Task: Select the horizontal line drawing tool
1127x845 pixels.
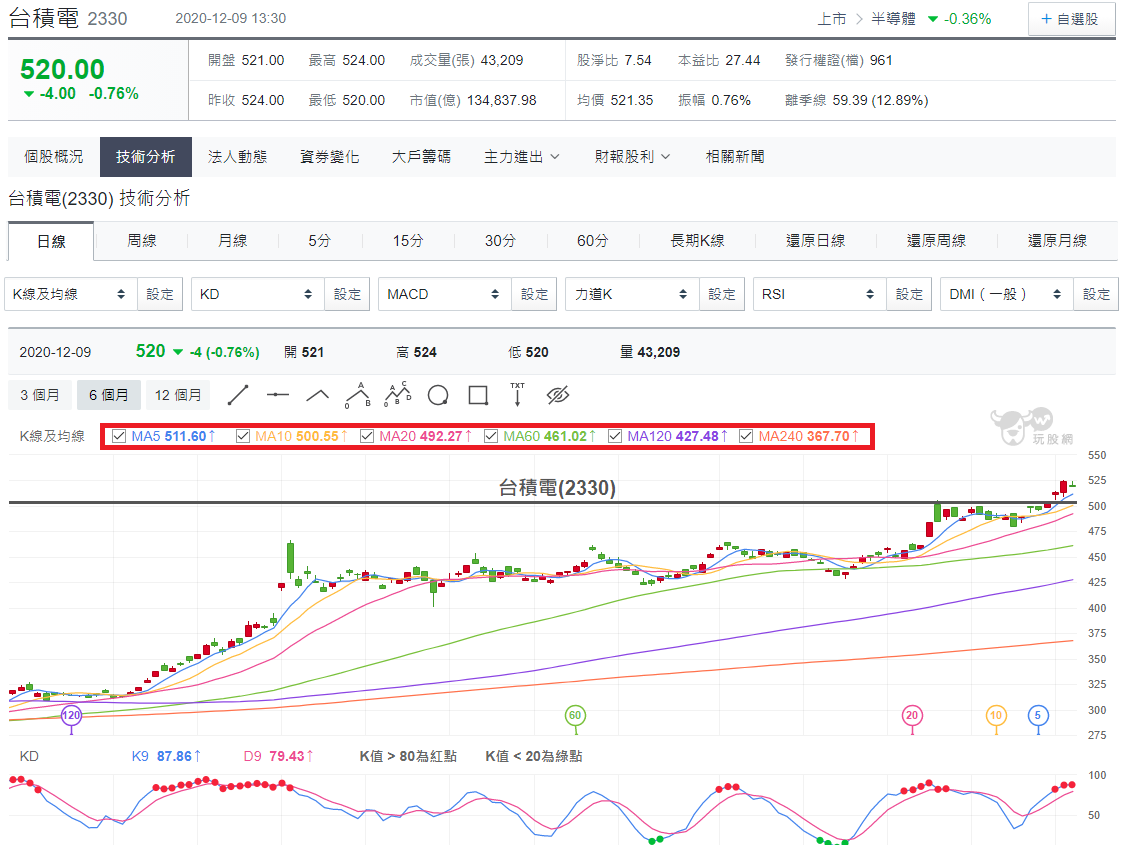Action: (x=277, y=395)
